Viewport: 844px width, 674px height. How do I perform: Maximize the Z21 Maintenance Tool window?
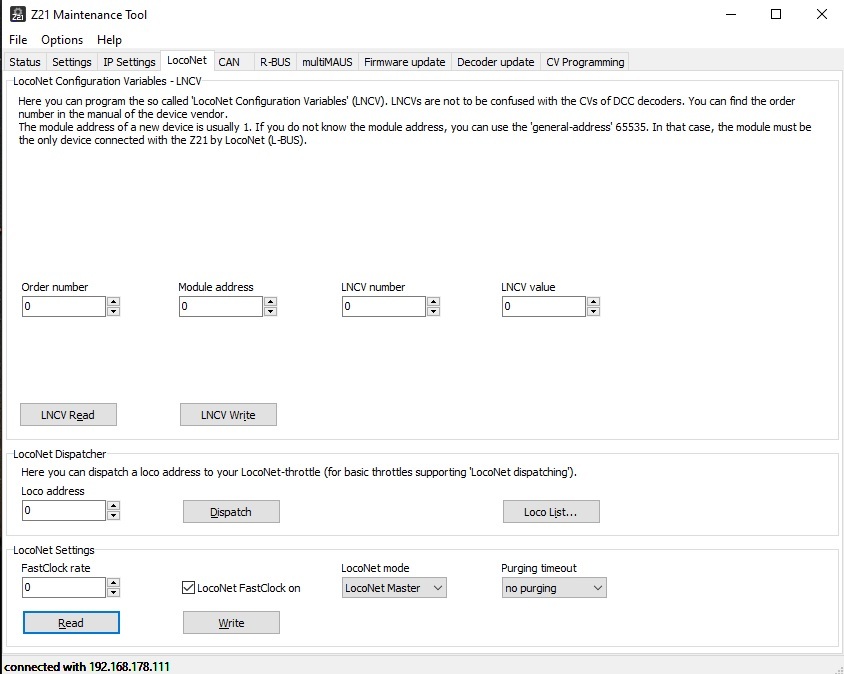click(776, 15)
